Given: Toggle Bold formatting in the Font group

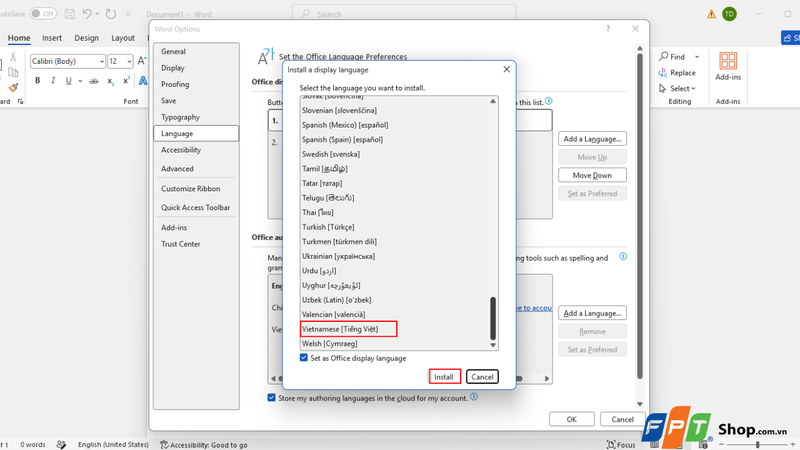Looking at the screenshot, I should 37,81.
